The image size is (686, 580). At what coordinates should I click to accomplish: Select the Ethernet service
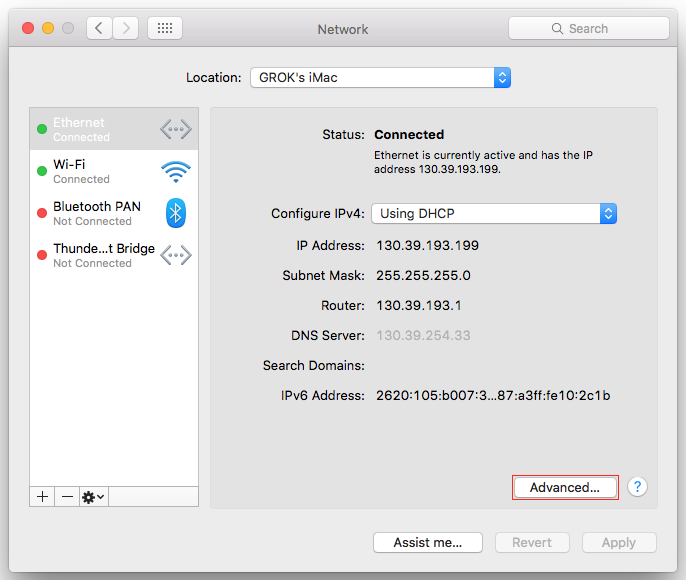point(114,129)
